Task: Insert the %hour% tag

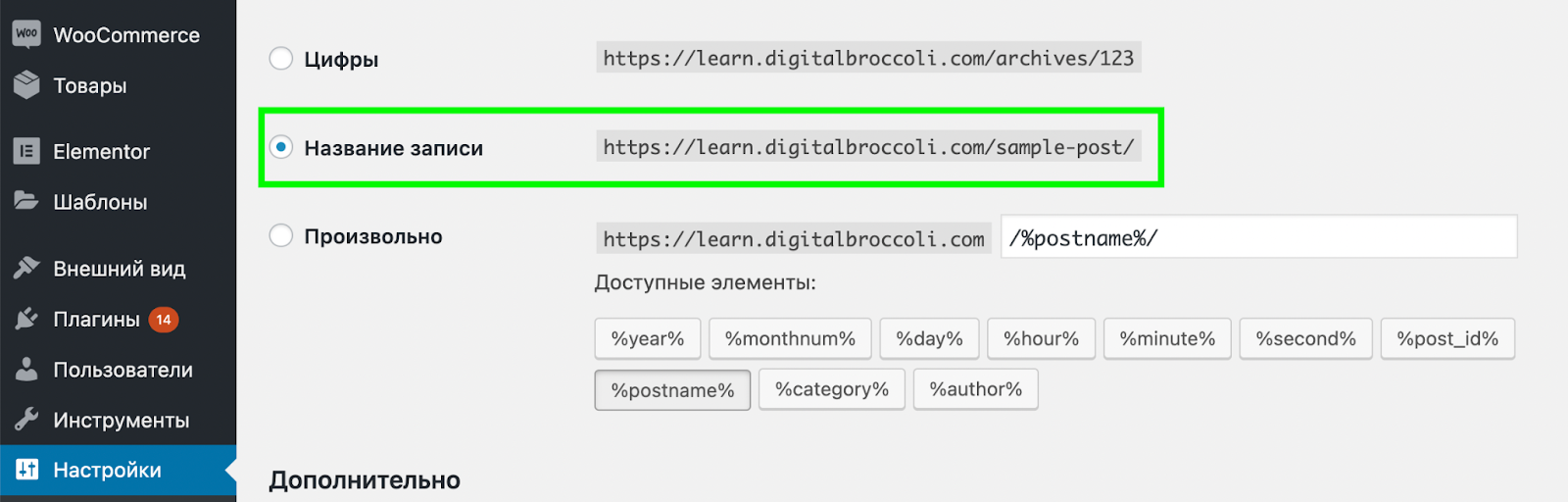Action: pyautogui.click(x=1041, y=338)
